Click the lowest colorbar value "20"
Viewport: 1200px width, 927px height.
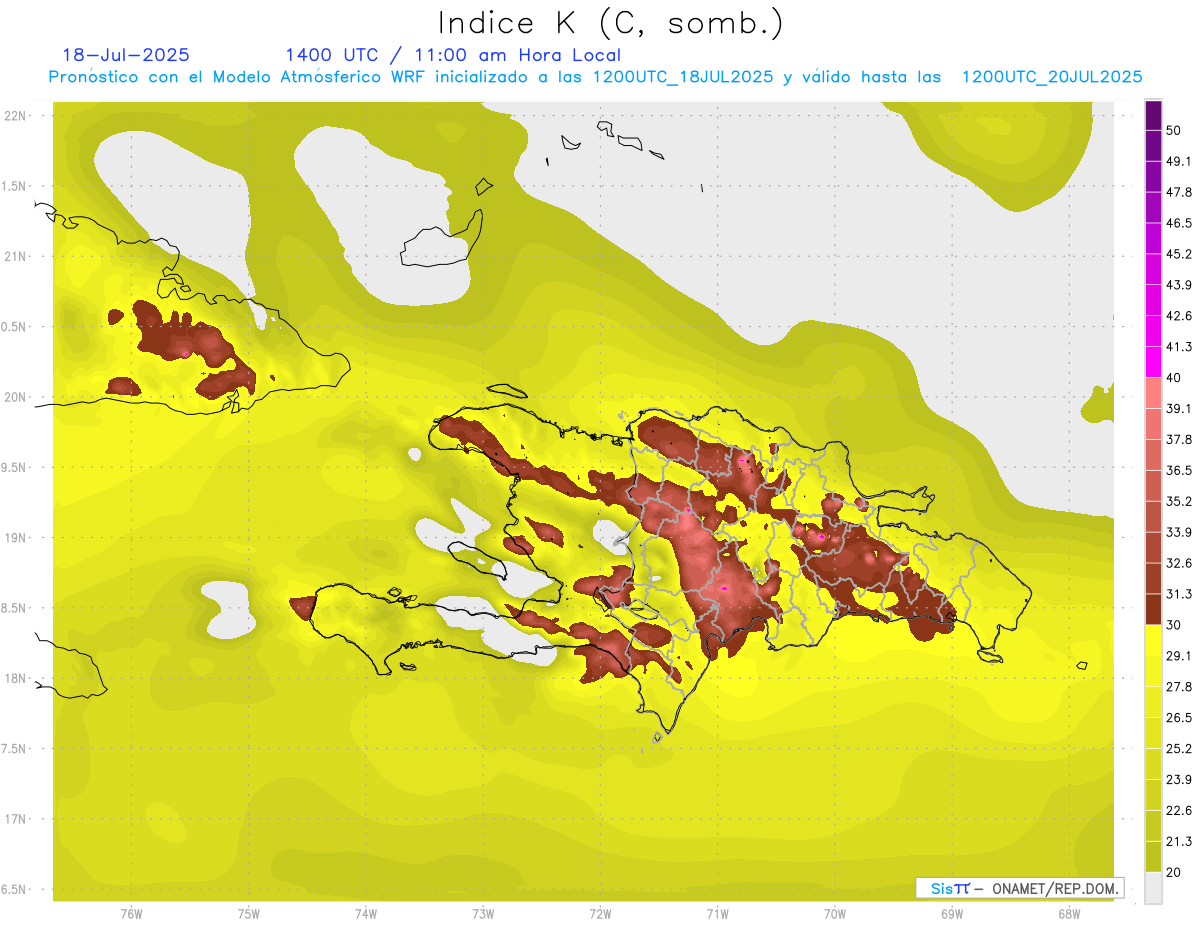[1173, 872]
